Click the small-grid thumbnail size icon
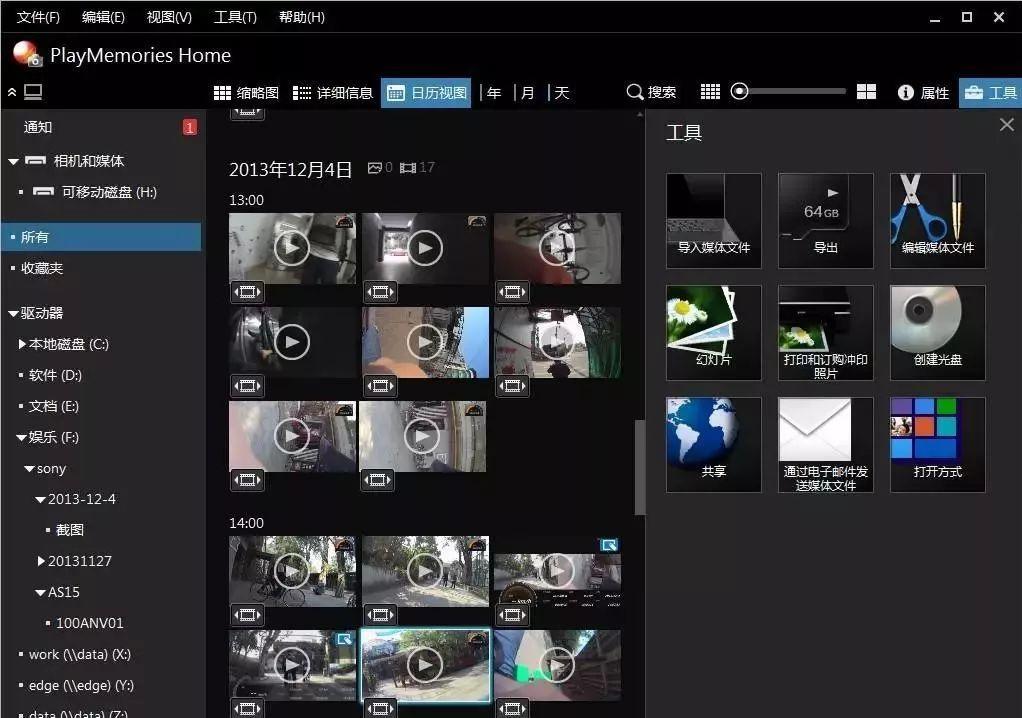 710,92
